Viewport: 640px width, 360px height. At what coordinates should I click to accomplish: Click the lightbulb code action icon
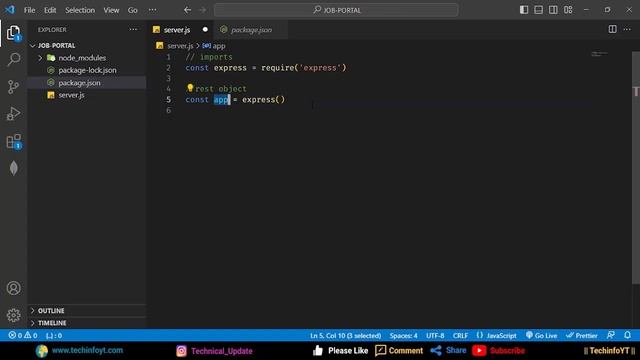point(190,88)
